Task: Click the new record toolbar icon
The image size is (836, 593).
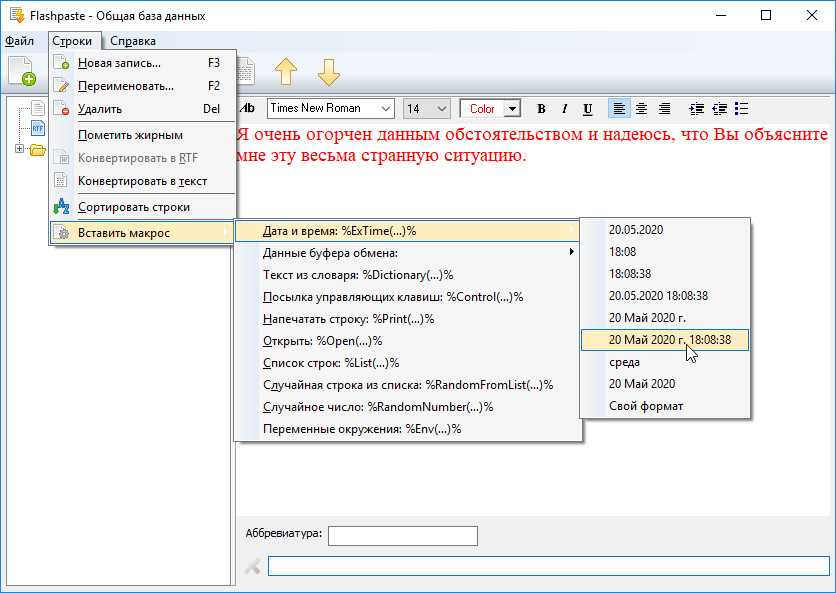Action: 22,71
